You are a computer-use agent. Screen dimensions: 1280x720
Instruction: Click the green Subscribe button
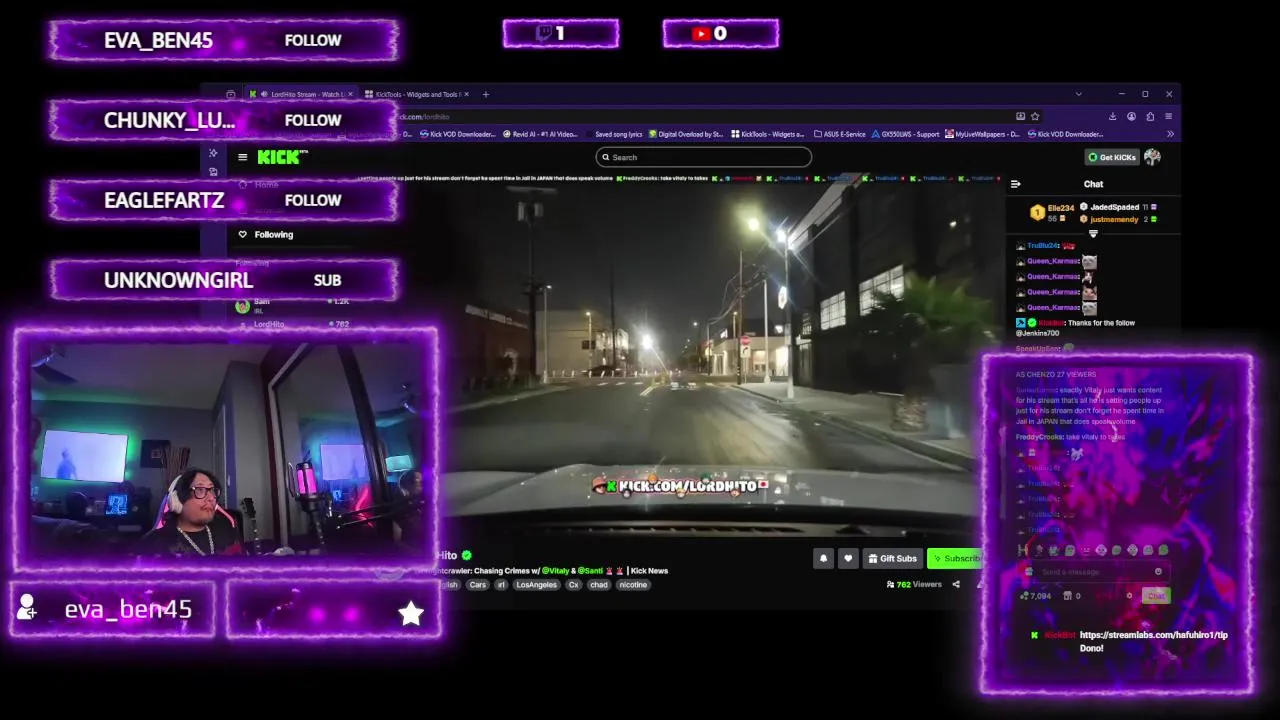[x=954, y=558]
